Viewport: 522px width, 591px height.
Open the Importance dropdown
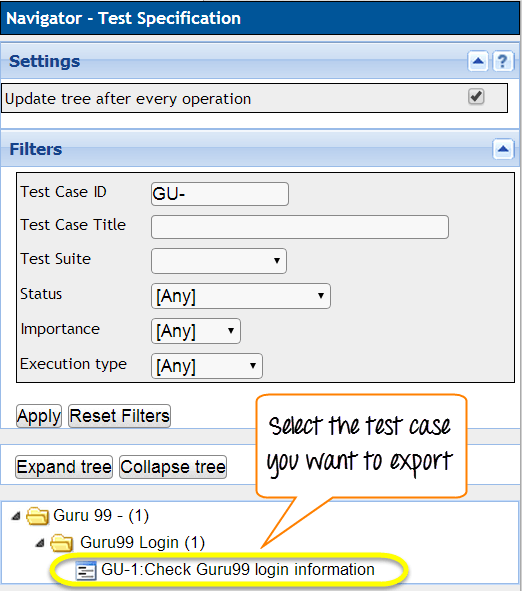tap(196, 331)
